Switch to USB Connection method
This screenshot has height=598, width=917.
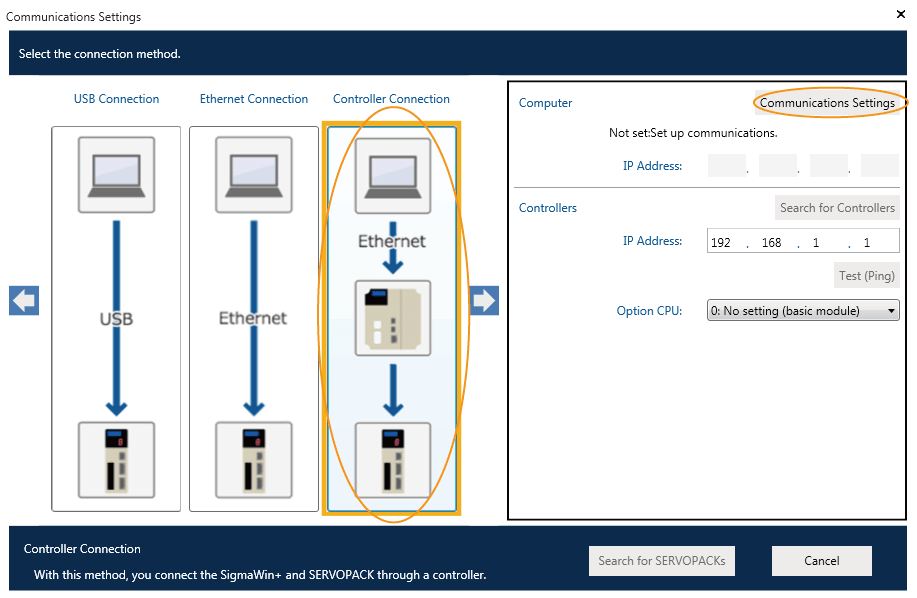pos(116,99)
